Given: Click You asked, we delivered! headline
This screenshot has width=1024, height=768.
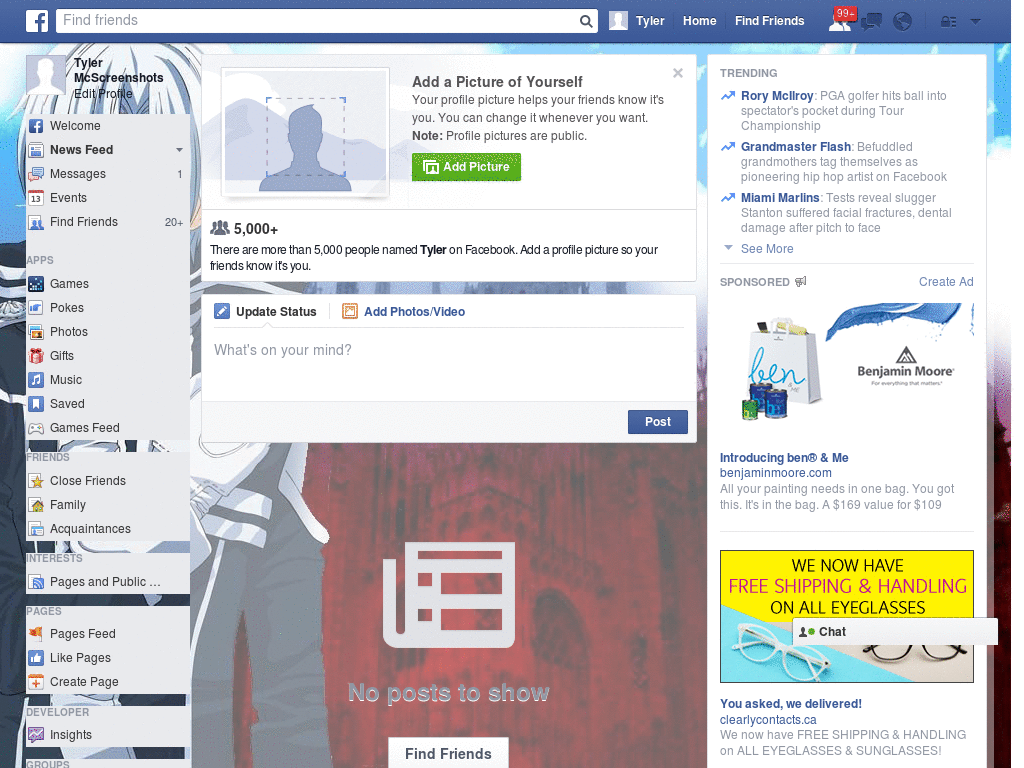Looking at the screenshot, I should (791, 704).
